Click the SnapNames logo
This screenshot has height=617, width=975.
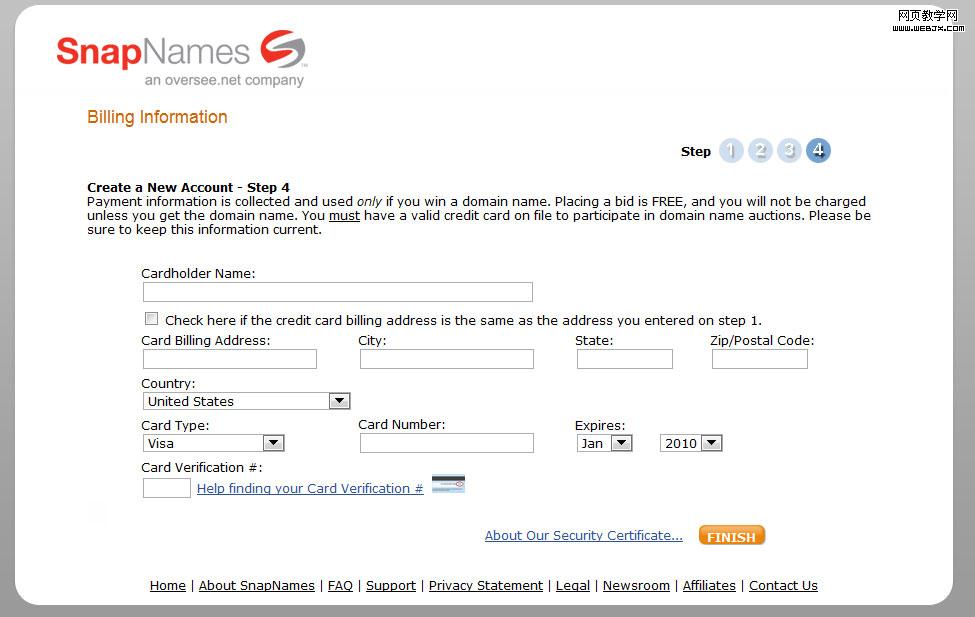(181, 58)
